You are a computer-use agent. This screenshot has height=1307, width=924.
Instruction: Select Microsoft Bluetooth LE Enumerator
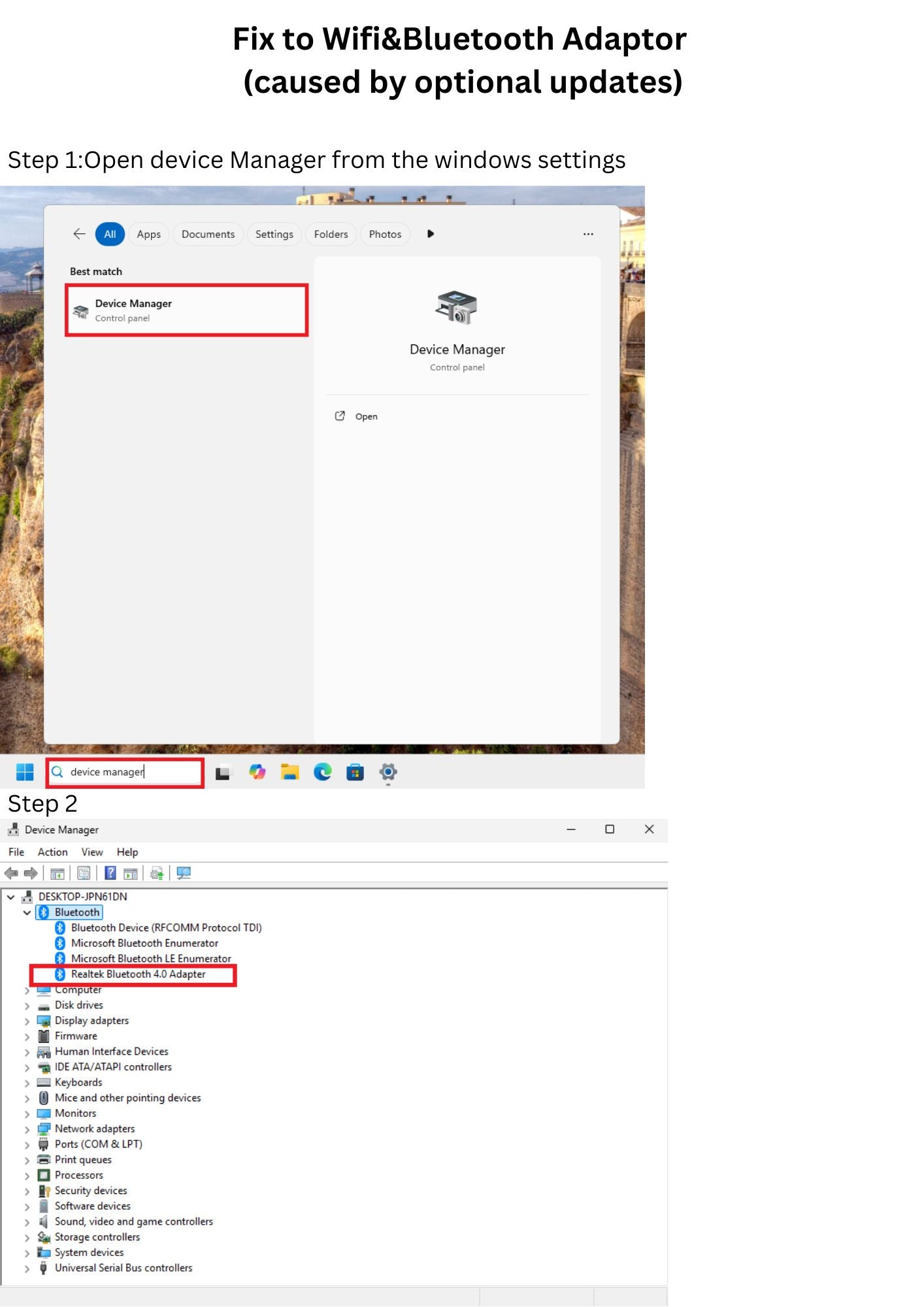click(x=151, y=959)
